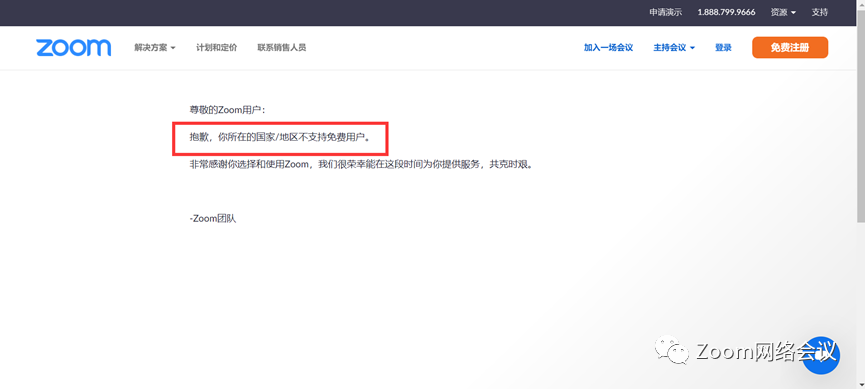The image size is (865, 389).
Task: Select text 抱歉，你所在的国家/地区不支持免费用户。
Action: coord(280,137)
